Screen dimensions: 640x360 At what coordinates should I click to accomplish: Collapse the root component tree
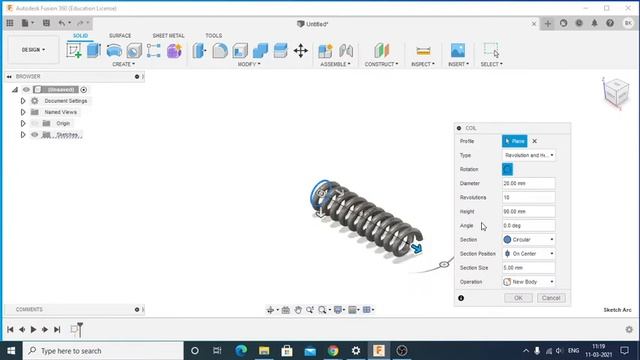coord(15,89)
